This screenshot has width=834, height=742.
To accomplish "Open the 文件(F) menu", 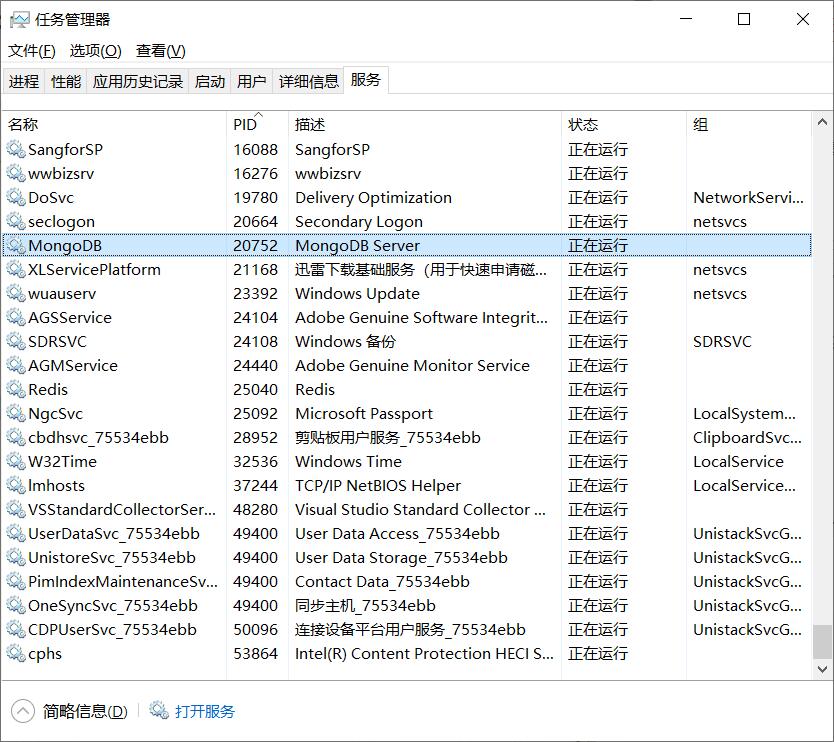I will [31, 51].
